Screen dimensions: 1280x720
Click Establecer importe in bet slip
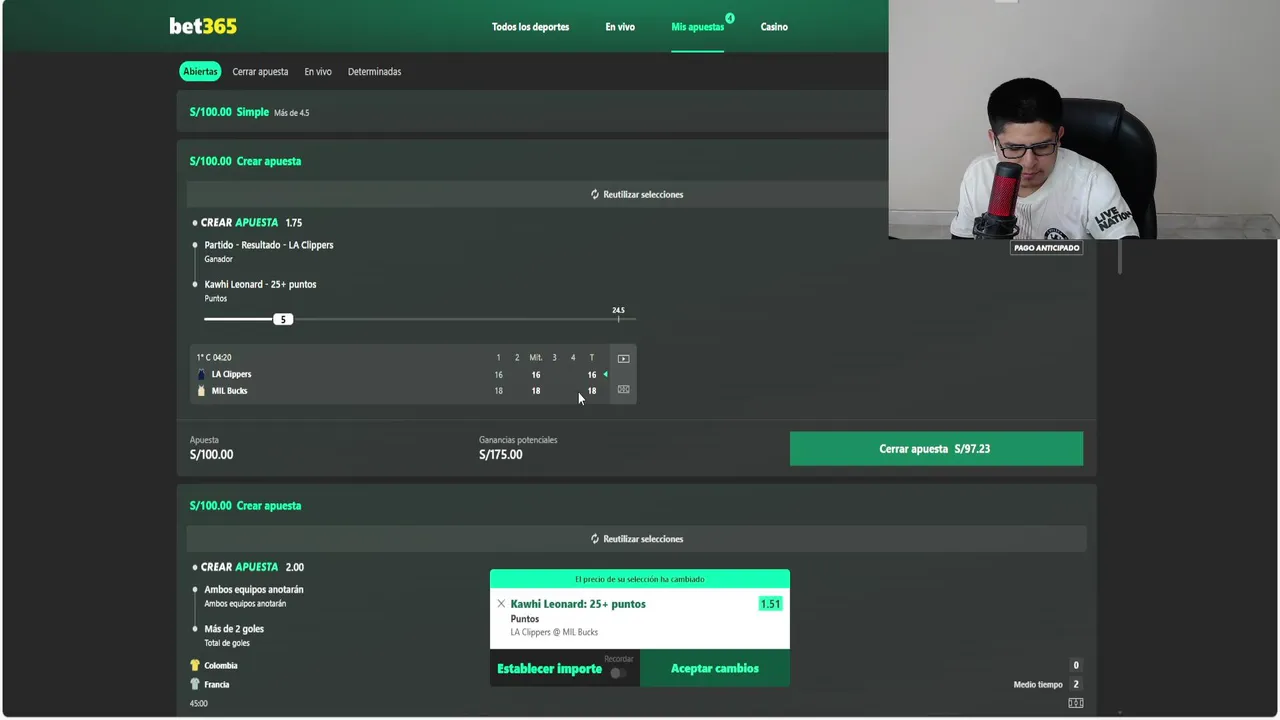549,669
